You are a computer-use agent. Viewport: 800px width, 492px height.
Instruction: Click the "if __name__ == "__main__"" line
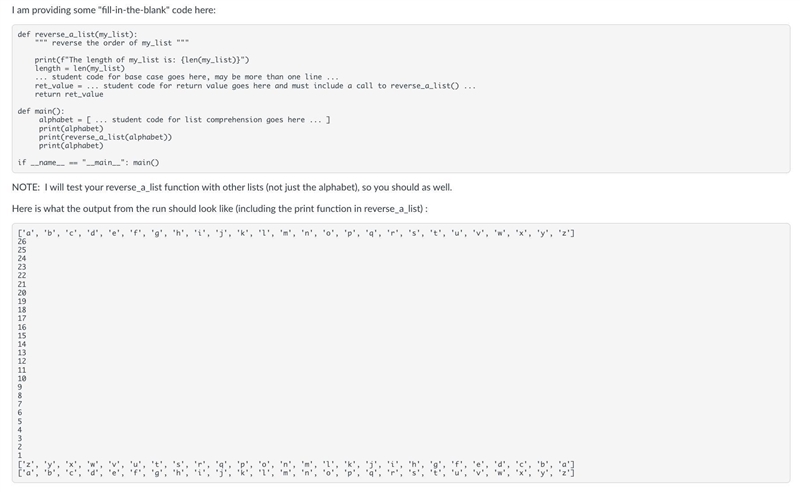(88, 162)
